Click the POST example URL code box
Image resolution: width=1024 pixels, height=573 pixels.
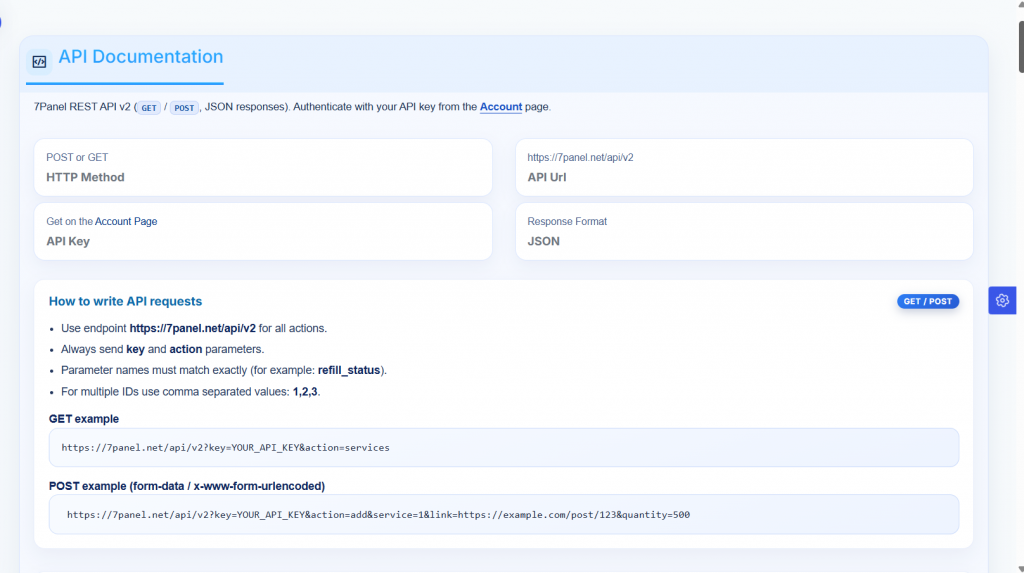pyautogui.click(x=504, y=514)
